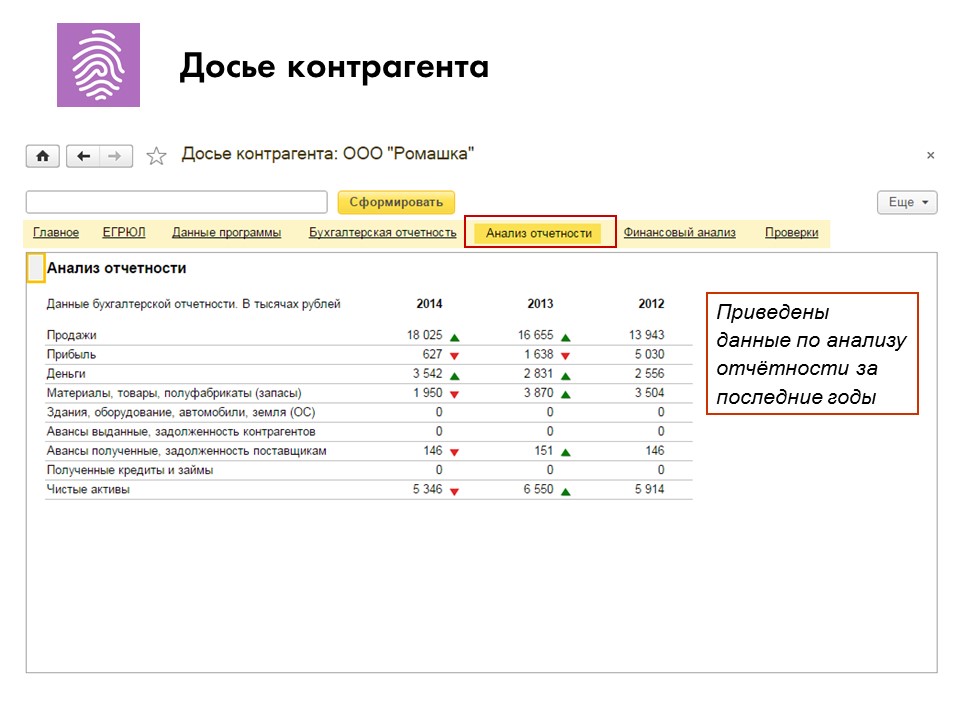Select Бухгалтерская отчетность tab
This screenshot has width=960, height=720.
pos(383,233)
